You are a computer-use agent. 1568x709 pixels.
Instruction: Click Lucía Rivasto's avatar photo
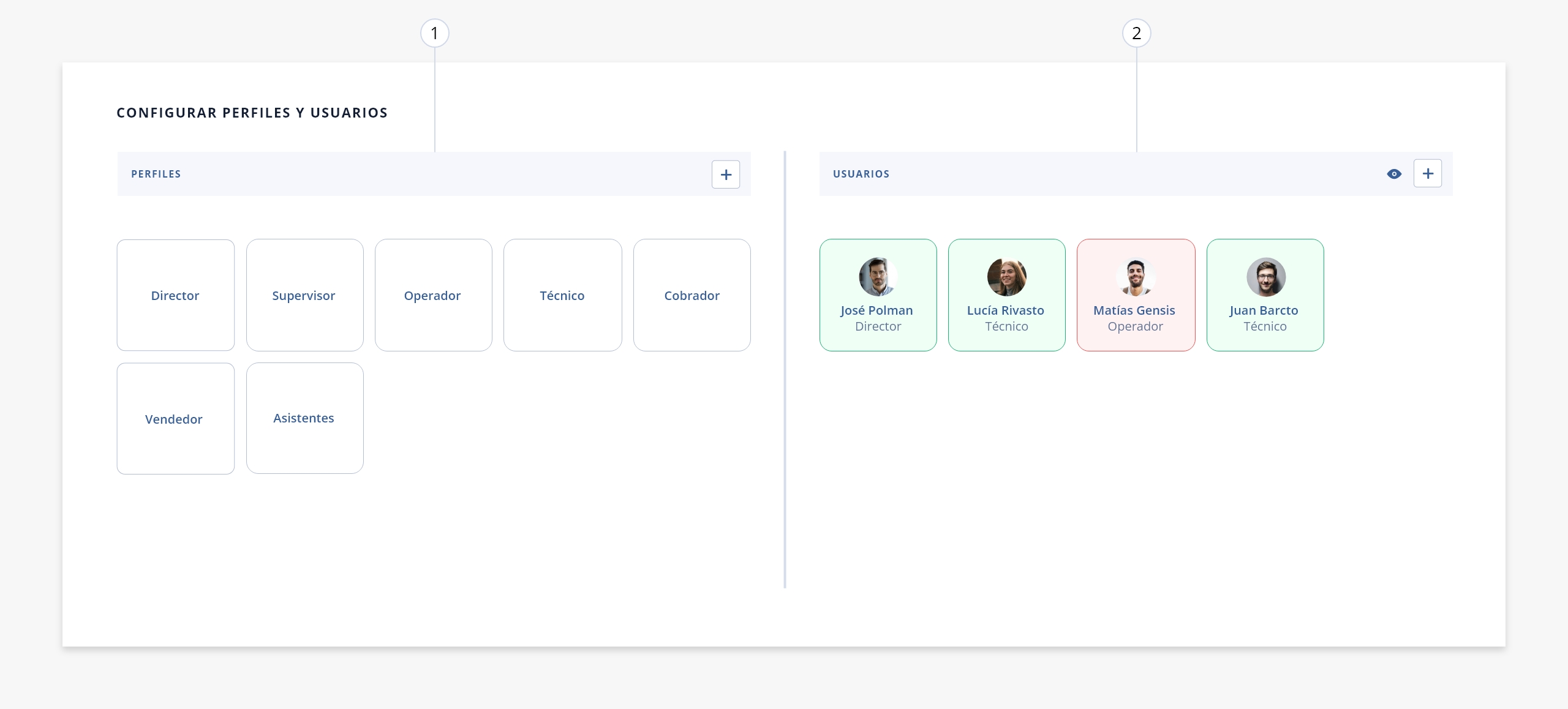point(1007,277)
